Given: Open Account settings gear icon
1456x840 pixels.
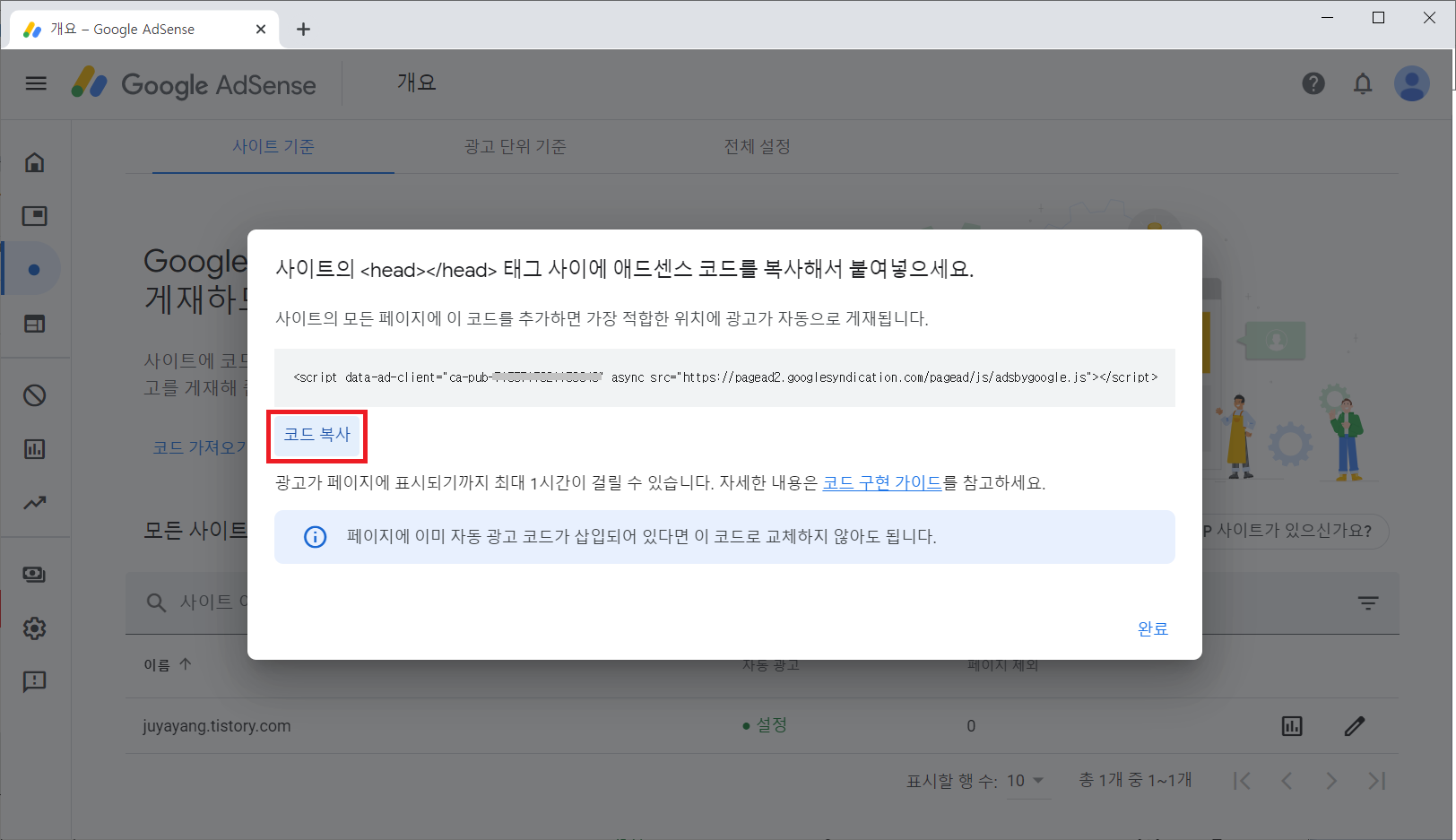Looking at the screenshot, I should tap(35, 628).
